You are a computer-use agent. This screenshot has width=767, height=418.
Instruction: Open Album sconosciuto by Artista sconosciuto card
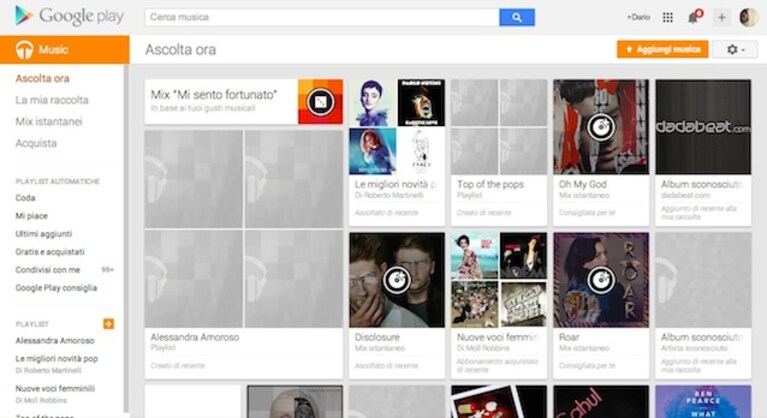[703, 306]
